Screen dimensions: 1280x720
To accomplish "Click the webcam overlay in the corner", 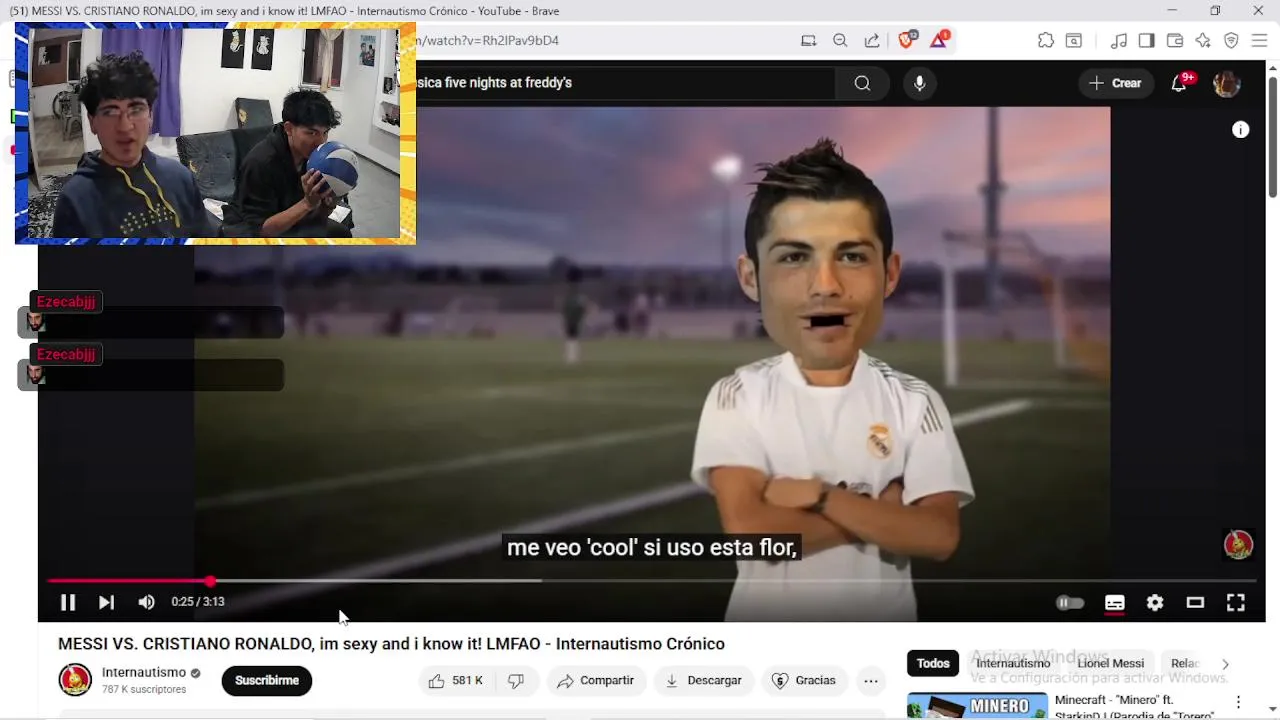I will pyautogui.click(x=215, y=133).
